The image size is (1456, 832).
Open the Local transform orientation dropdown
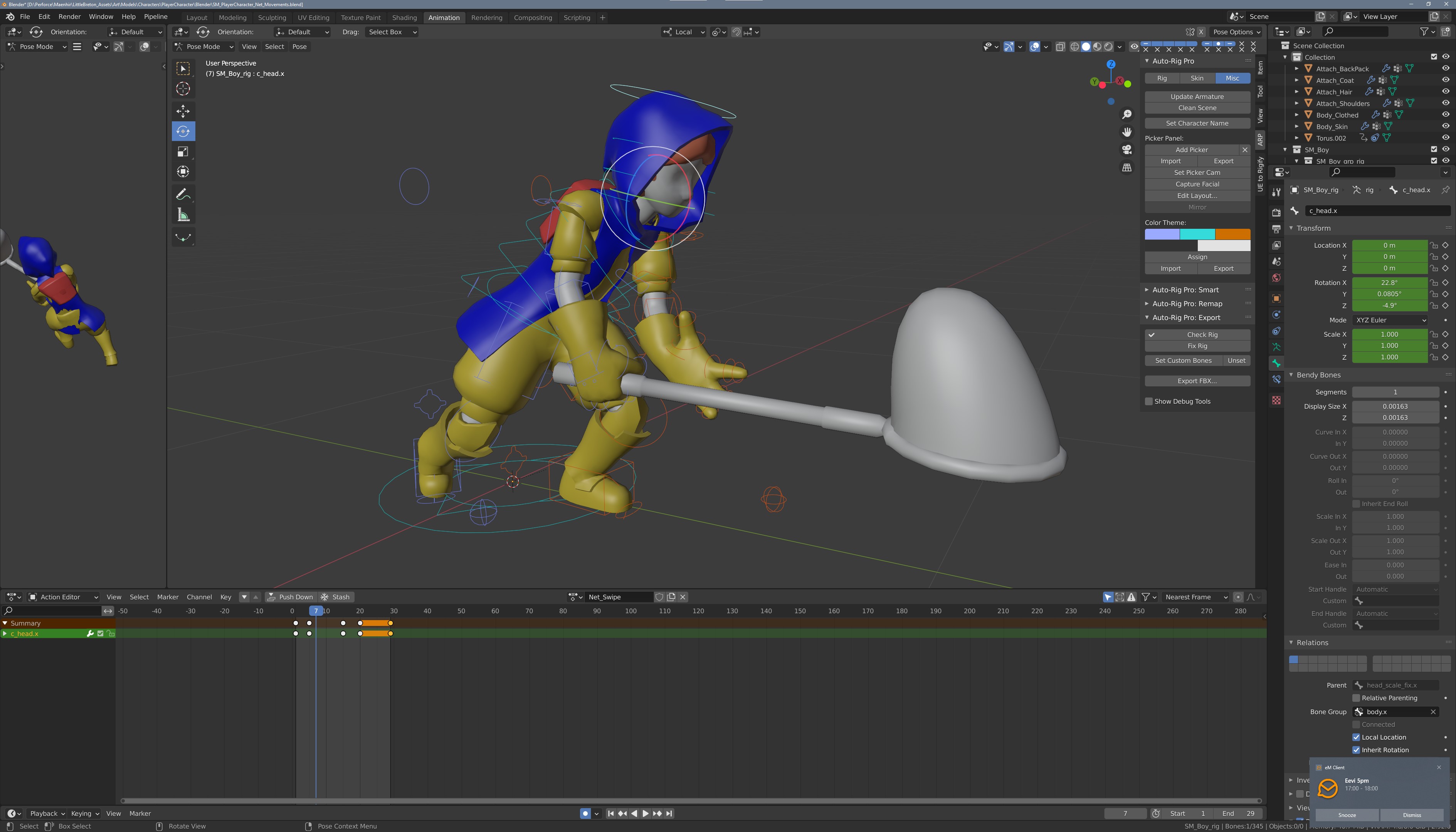(x=684, y=32)
